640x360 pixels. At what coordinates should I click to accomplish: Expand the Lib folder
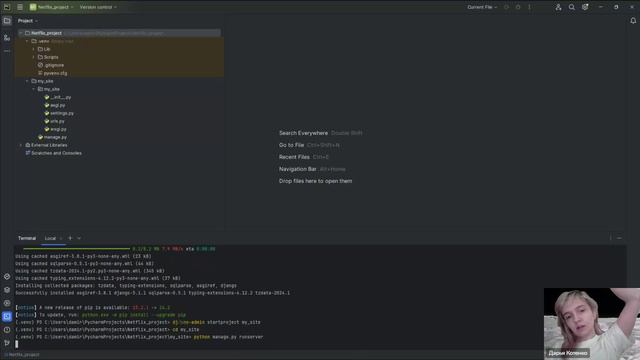33,49
